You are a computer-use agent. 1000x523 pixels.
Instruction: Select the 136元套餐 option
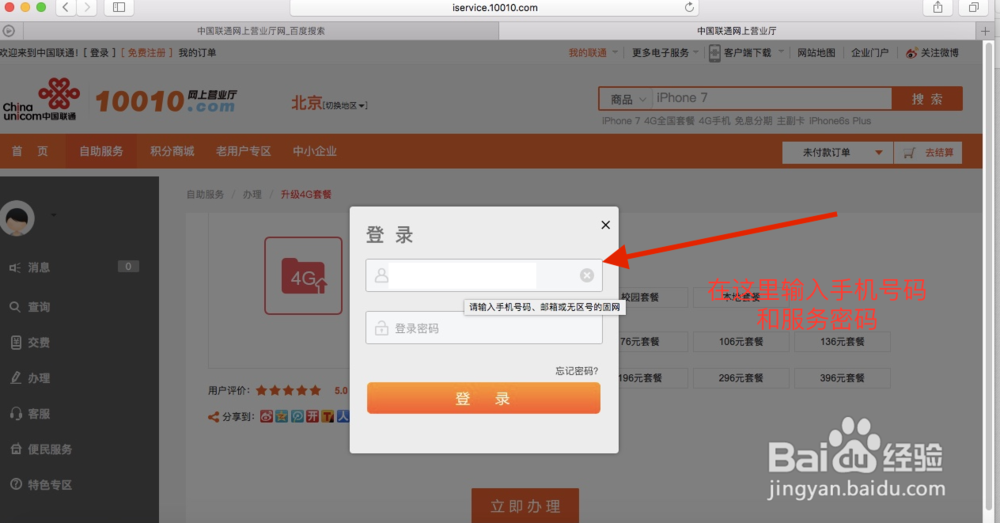pyautogui.click(x=842, y=342)
